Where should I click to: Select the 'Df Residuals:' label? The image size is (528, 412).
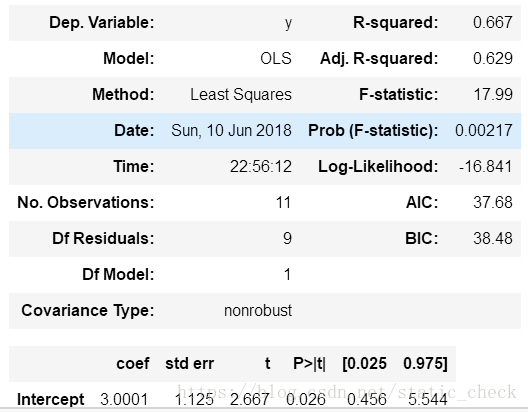click(103, 239)
